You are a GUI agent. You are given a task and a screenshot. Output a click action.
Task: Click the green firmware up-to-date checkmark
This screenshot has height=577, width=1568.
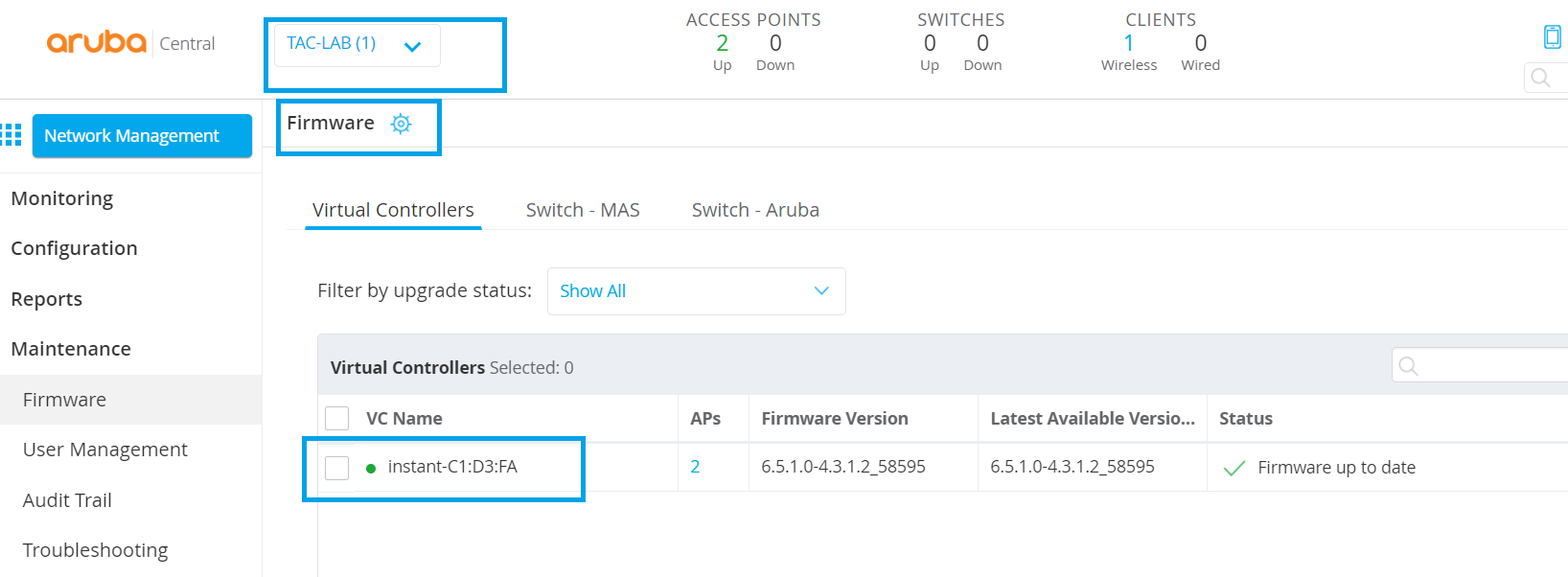1234,468
